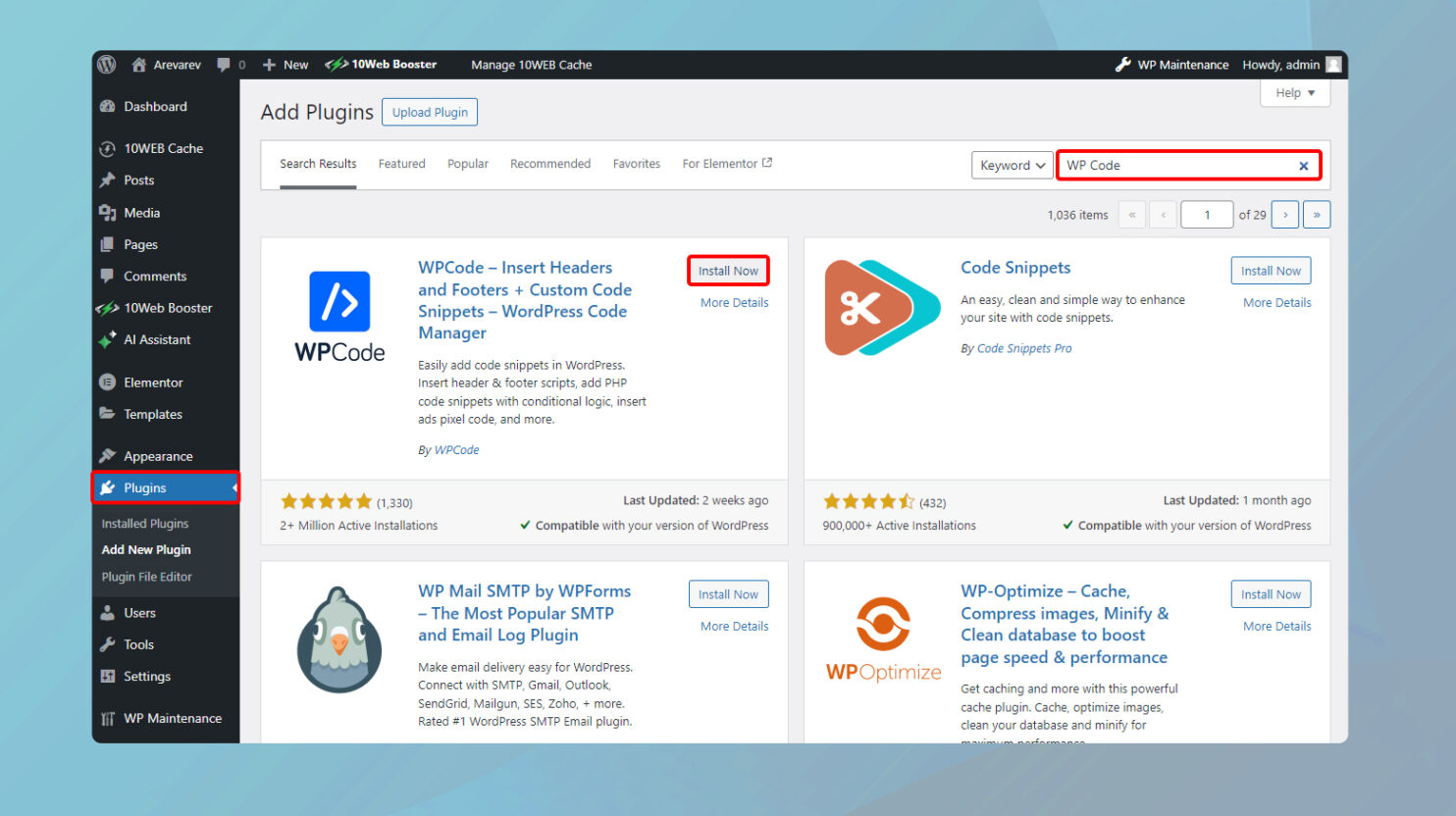
Task: Click the WordPress logo in admin bar
Action: (x=107, y=65)
